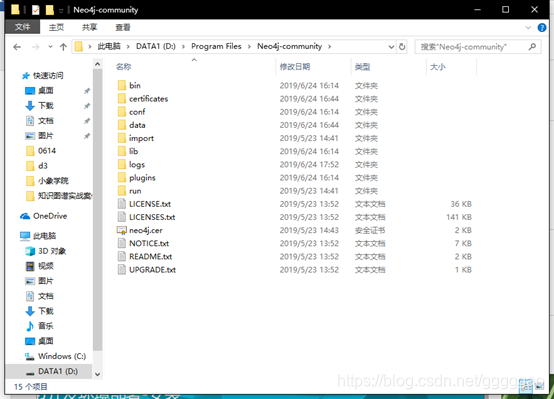Click the bin folder icon
Image resolution: width=554 pixels, height=399 pixels.
point(122,85)
